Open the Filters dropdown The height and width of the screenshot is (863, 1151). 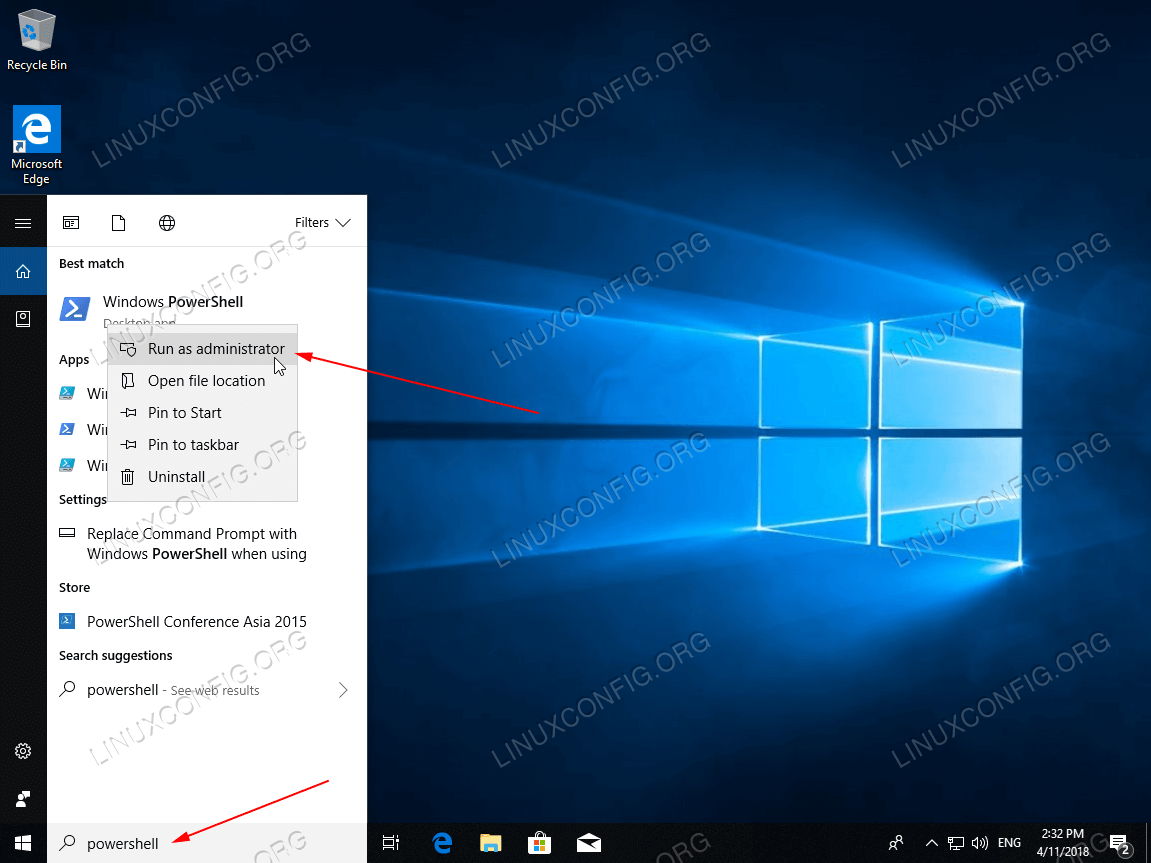(323, 222)
